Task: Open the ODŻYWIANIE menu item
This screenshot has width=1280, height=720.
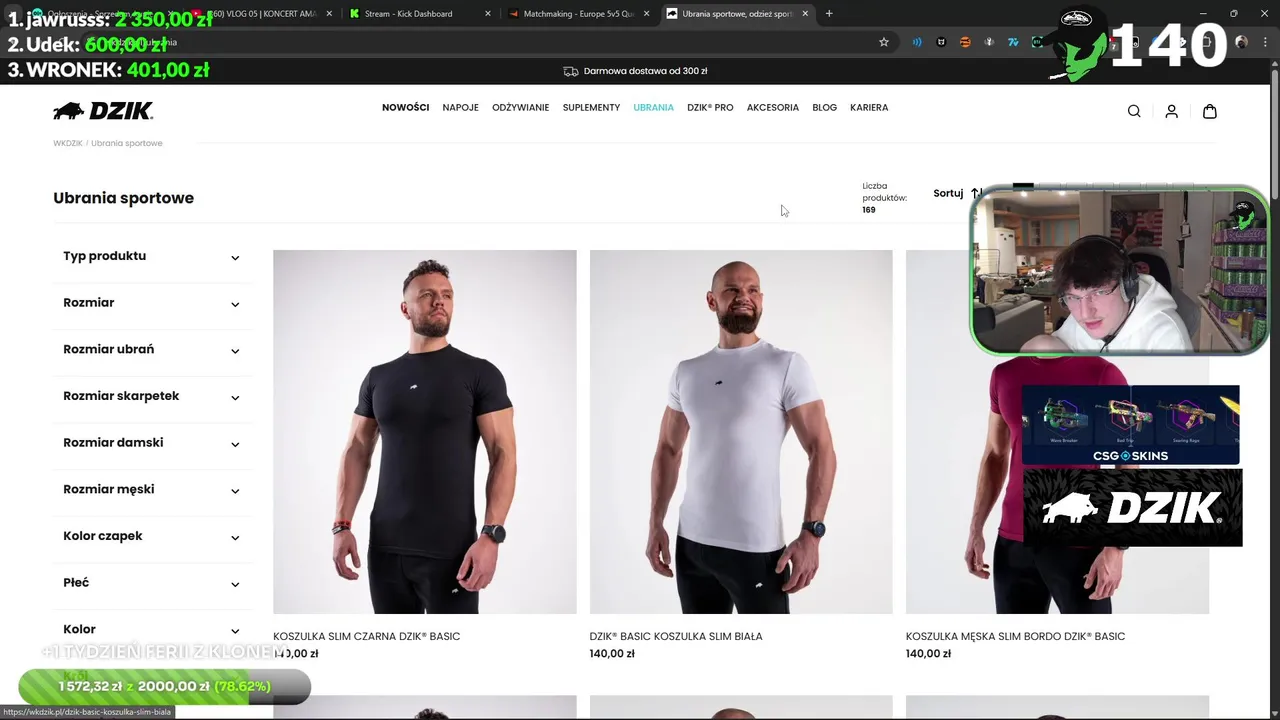Action: tap(520, 107)
